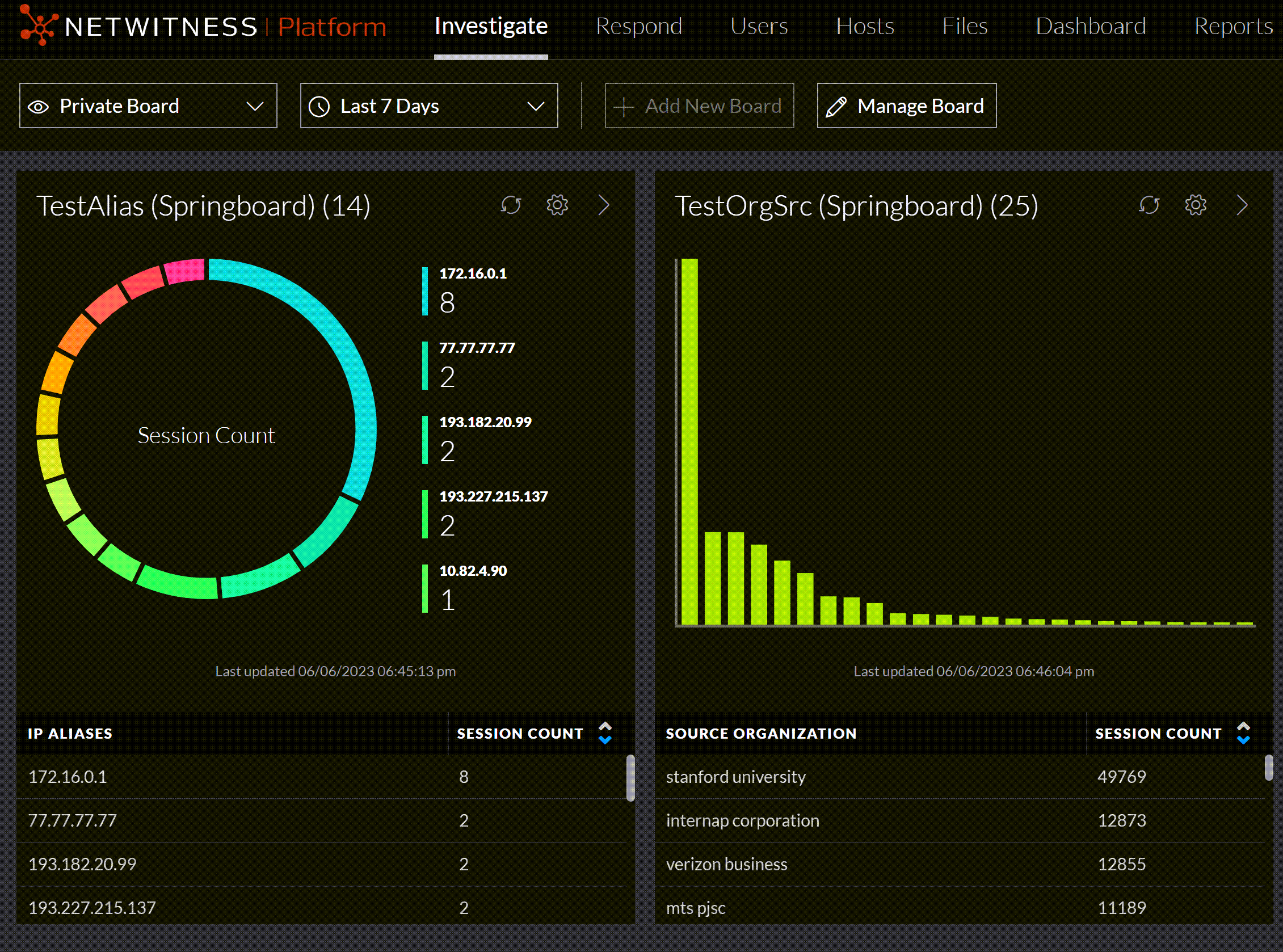Select 193.227.215.137 legend entry
The width and height of the screenshot is (1283, 952).
point(485,514)
